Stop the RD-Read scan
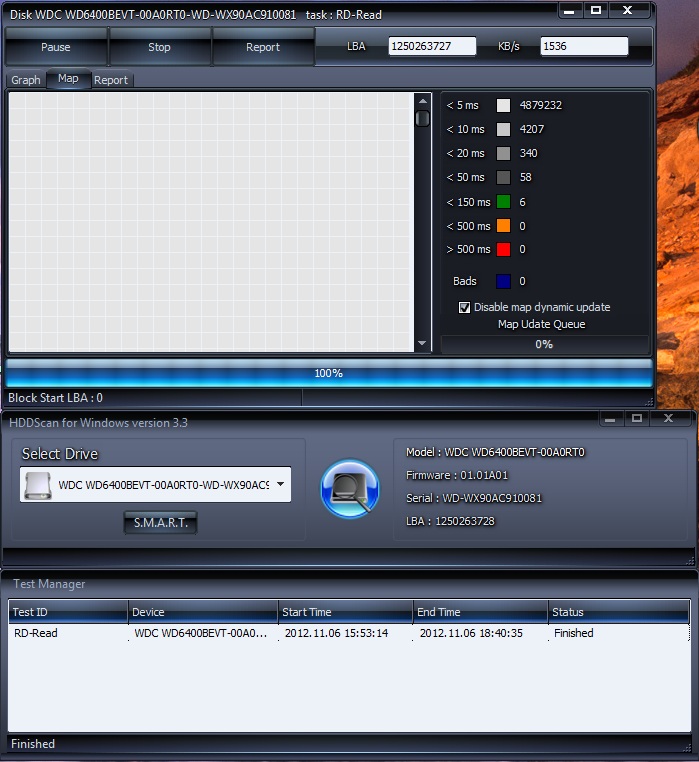This screenshot has width=699, height=762. coord(159,47)
